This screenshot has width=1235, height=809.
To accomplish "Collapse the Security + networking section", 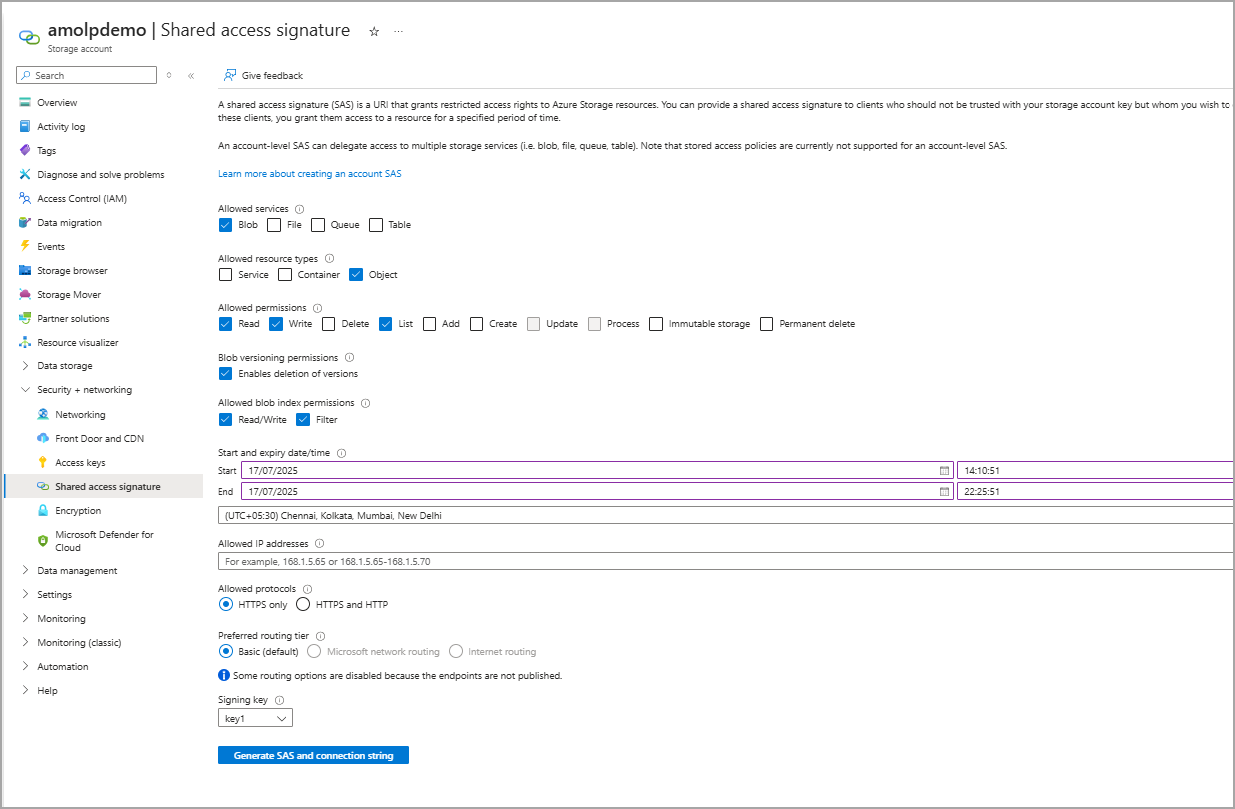I will pos(25,390).
